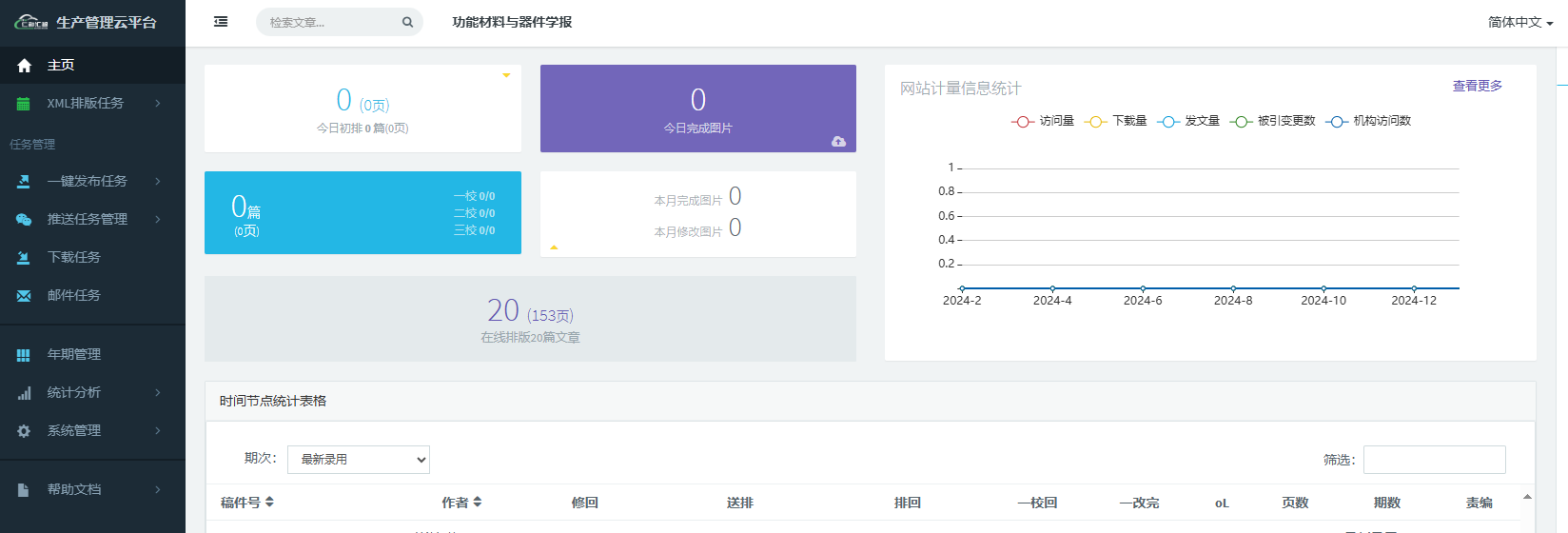Expand the 统计分析 sidebar menu
1568x533 pixels.
pos(86,392)
